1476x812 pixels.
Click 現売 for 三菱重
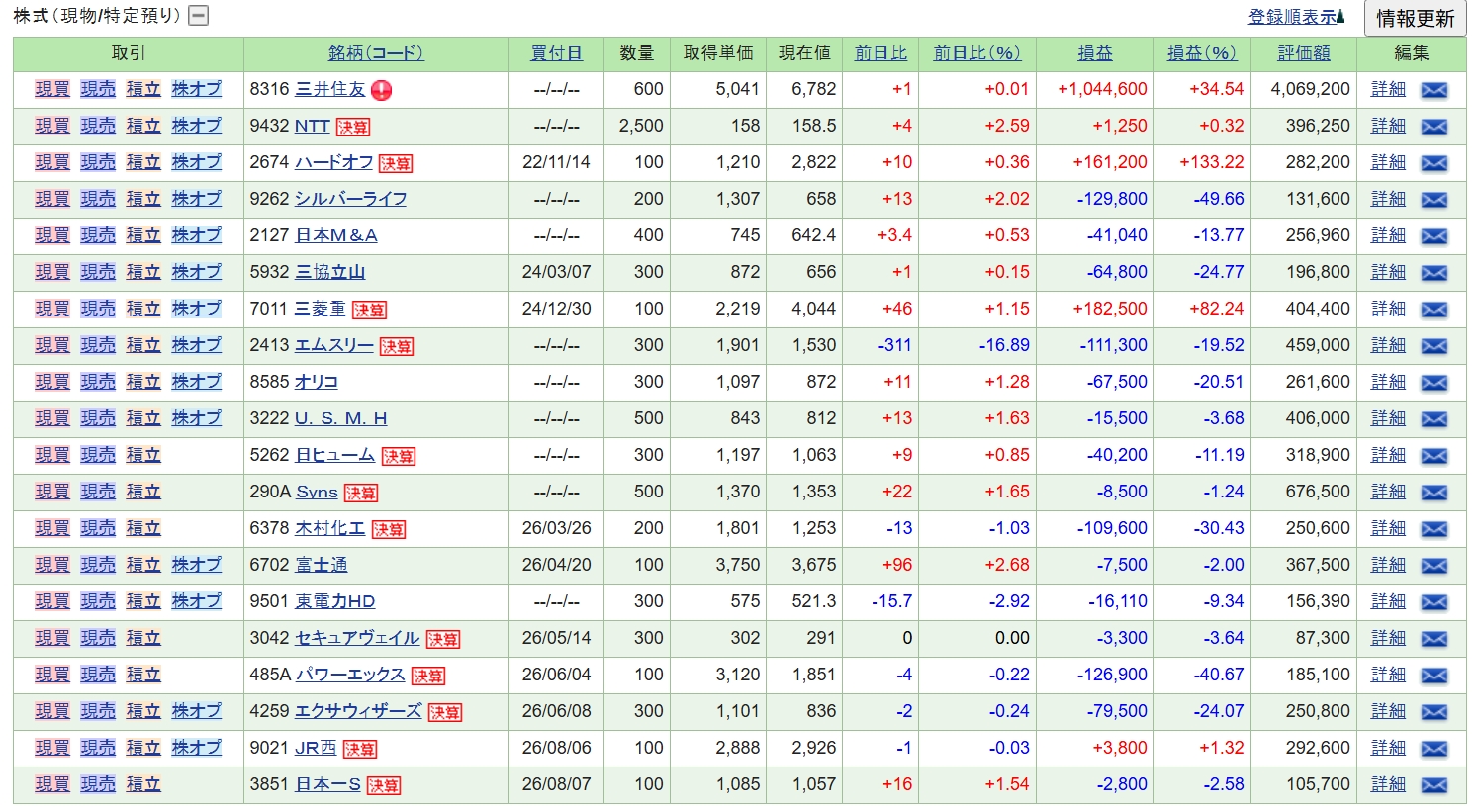(98, 309)
